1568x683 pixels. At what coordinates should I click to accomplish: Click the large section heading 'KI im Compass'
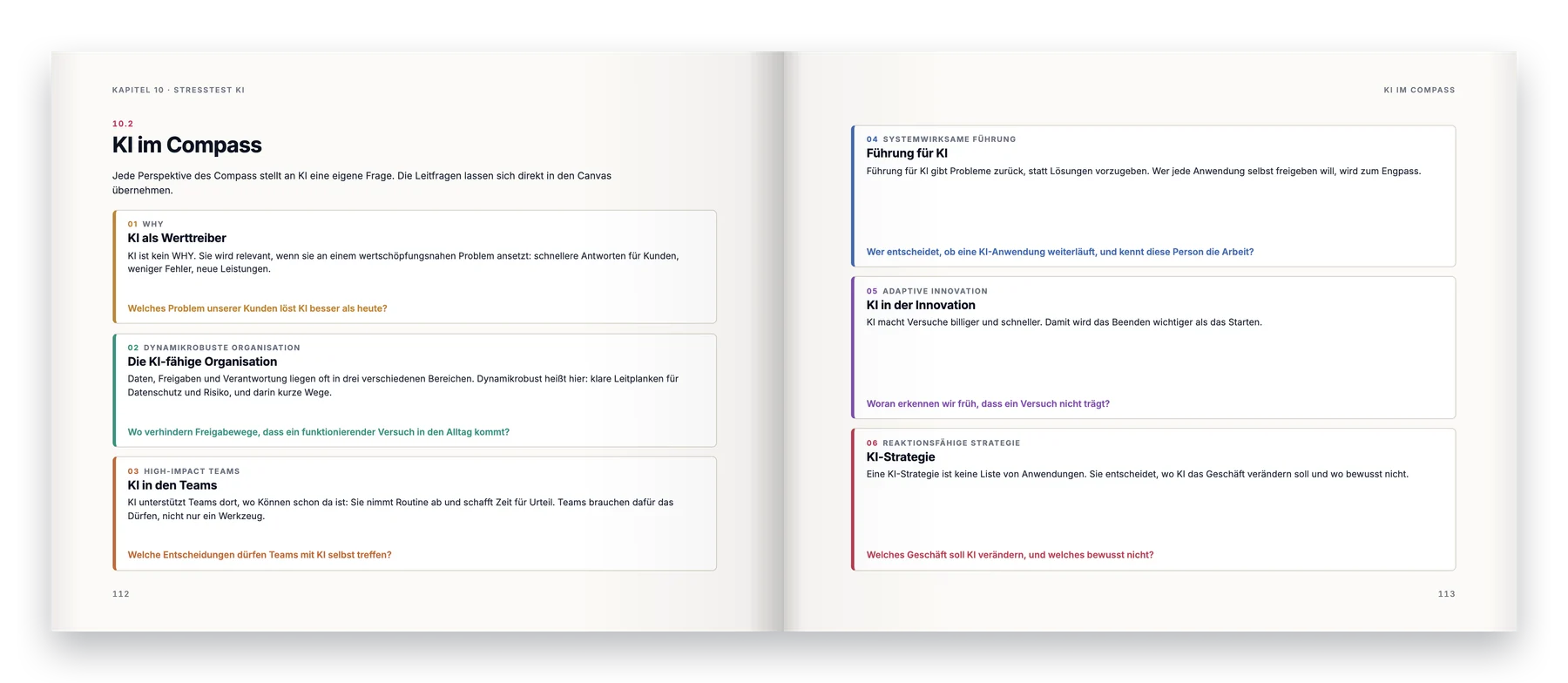pos(187,145)
